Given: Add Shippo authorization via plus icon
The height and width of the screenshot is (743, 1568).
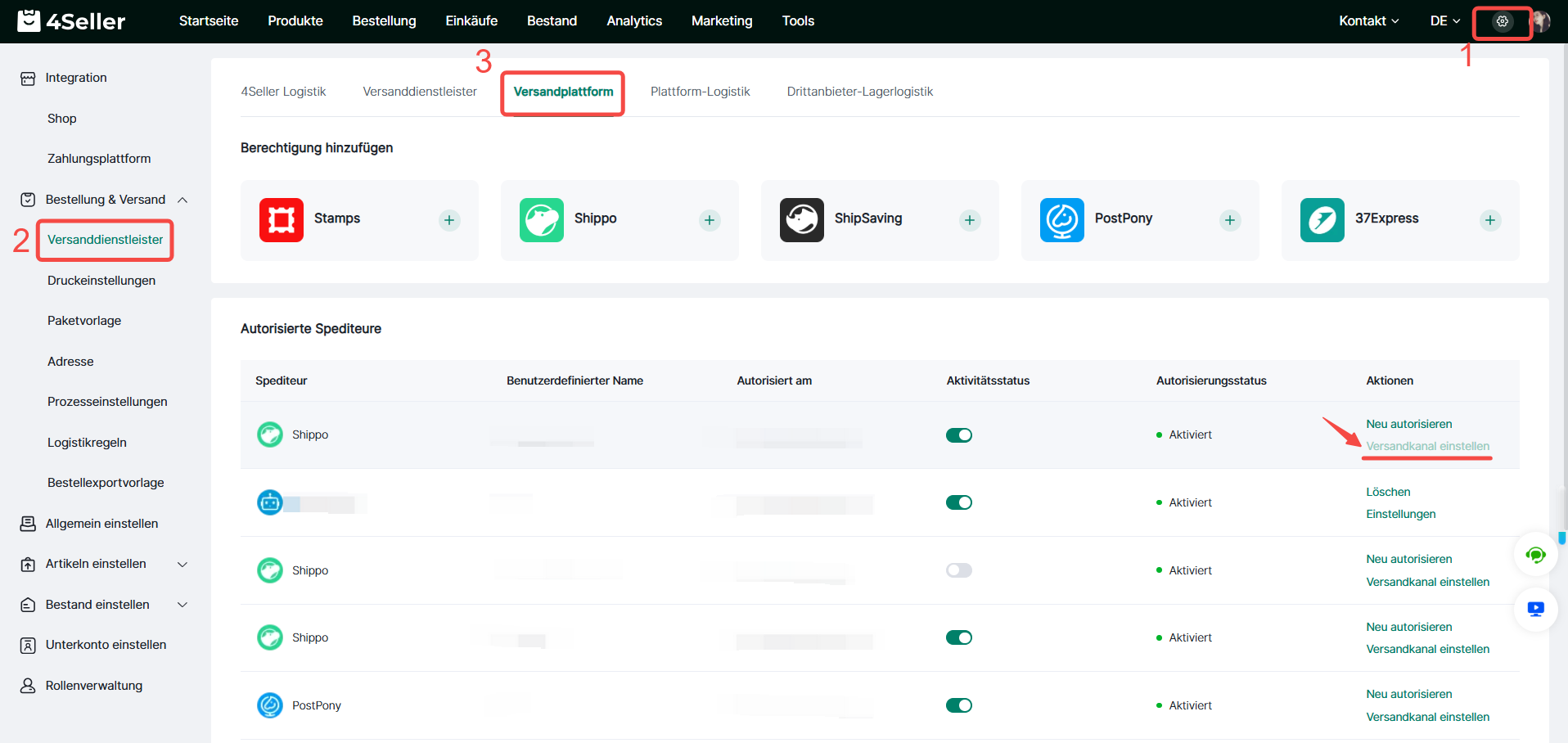Looking at the screenshot, I should pos(710,220).
